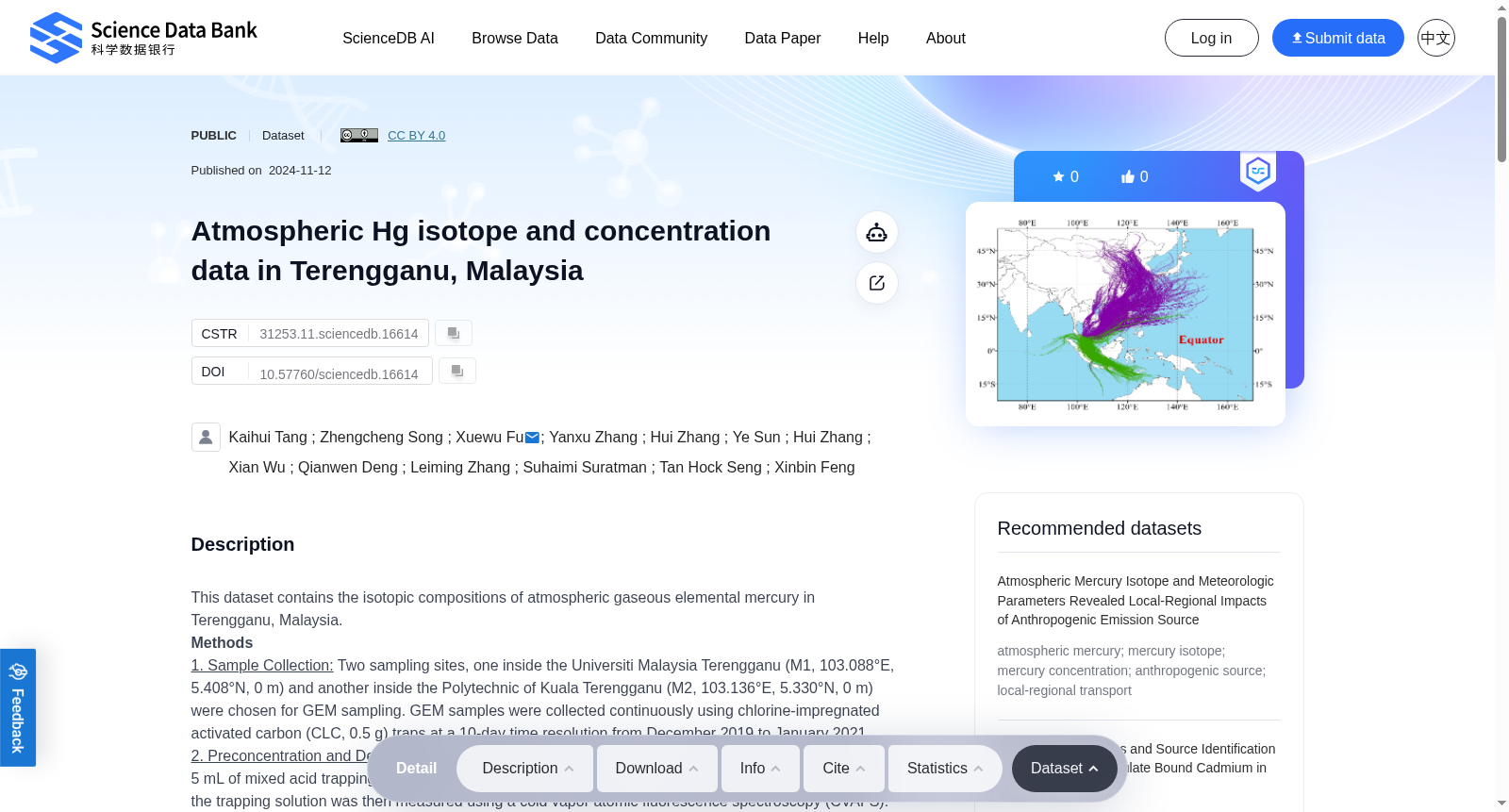Open the About menu
Screen dimensions: 1509x812
(946, 38)
